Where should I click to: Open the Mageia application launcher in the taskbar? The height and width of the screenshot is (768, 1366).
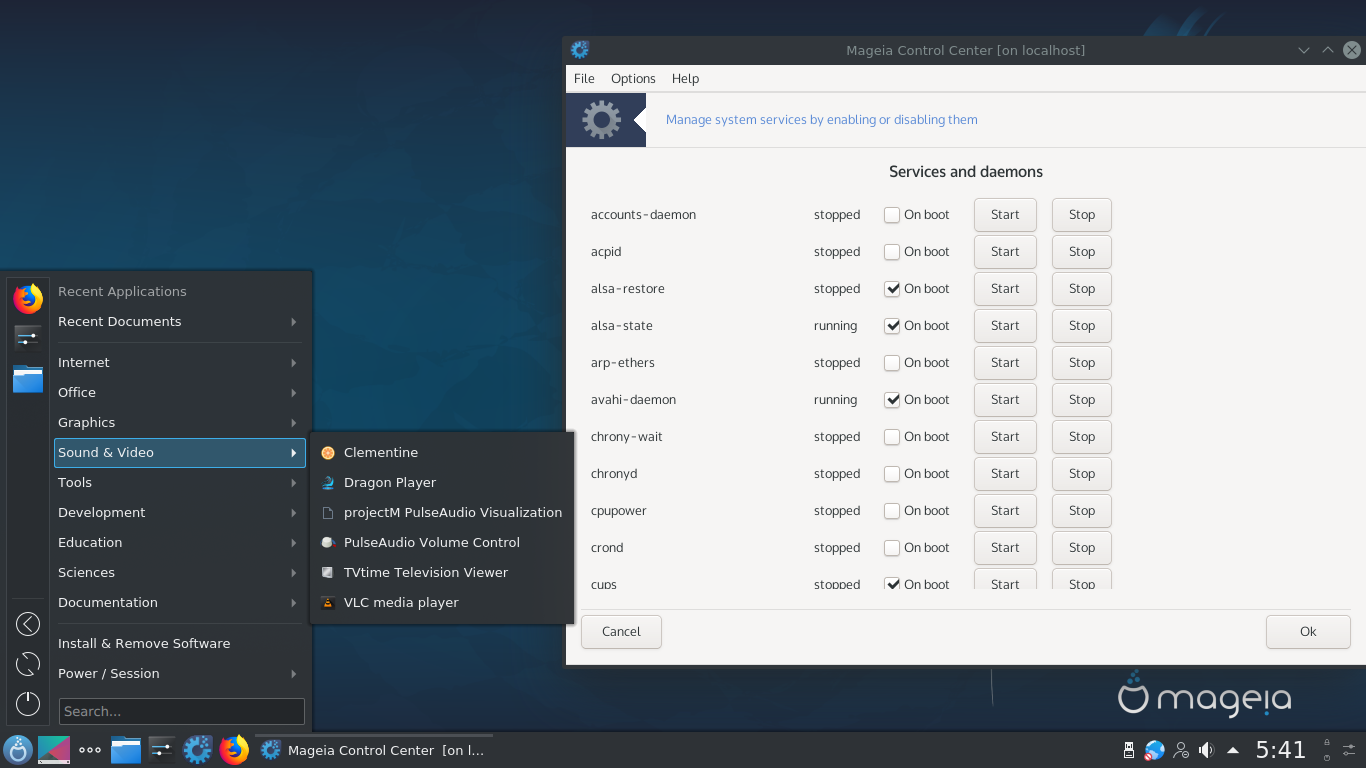17,750
